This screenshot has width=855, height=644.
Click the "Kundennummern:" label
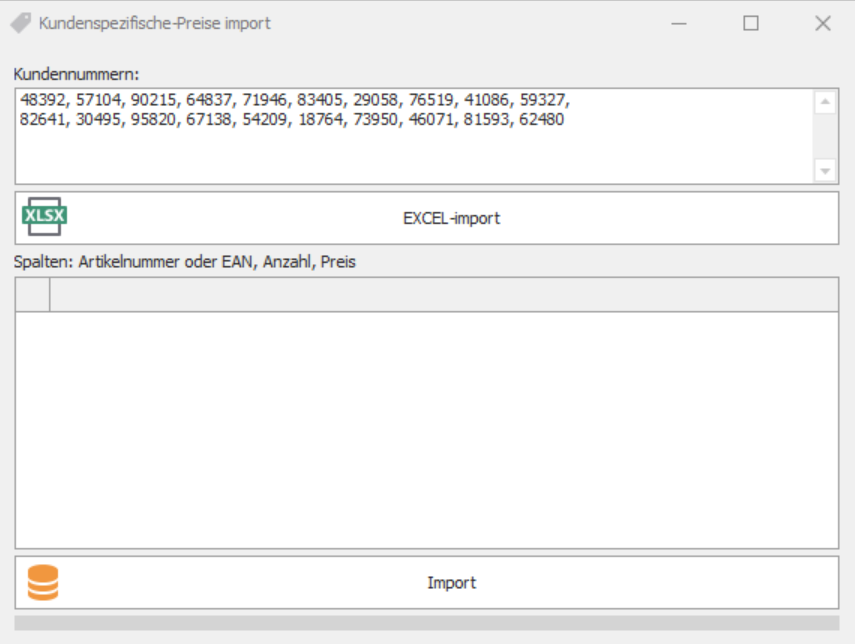click(x=76, y=74)
